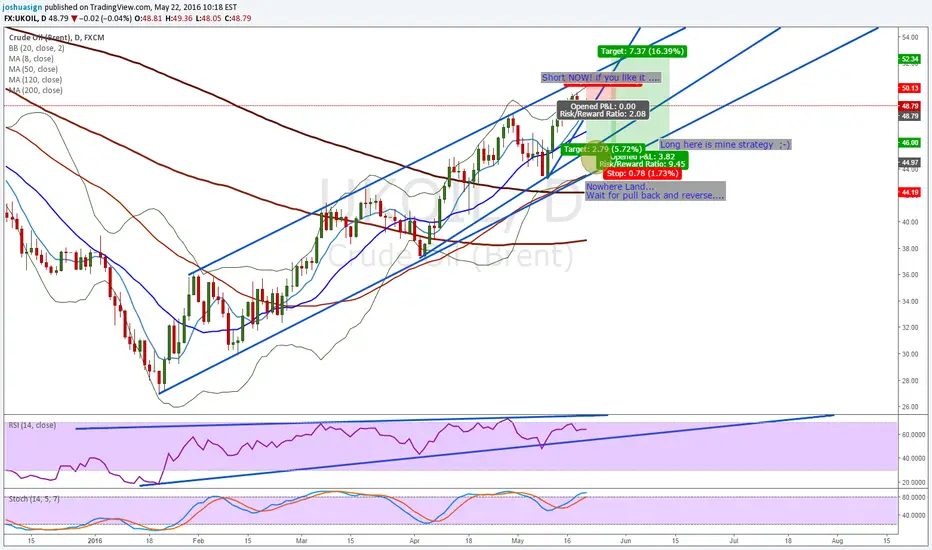The width and height of the screenshot is (932, 550).
Task: Select the RSI (14, close) pane label
Action: pos(32,426)
